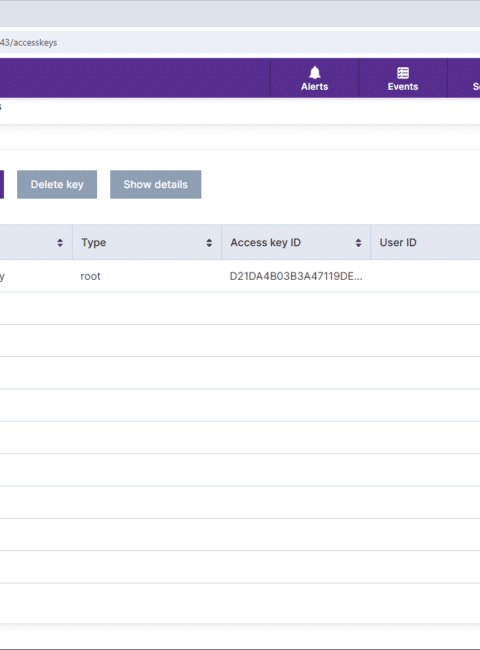Select the Type column header text
This screenshot has height=650, width=480.
pyautogui.click(x=94, y=243)
